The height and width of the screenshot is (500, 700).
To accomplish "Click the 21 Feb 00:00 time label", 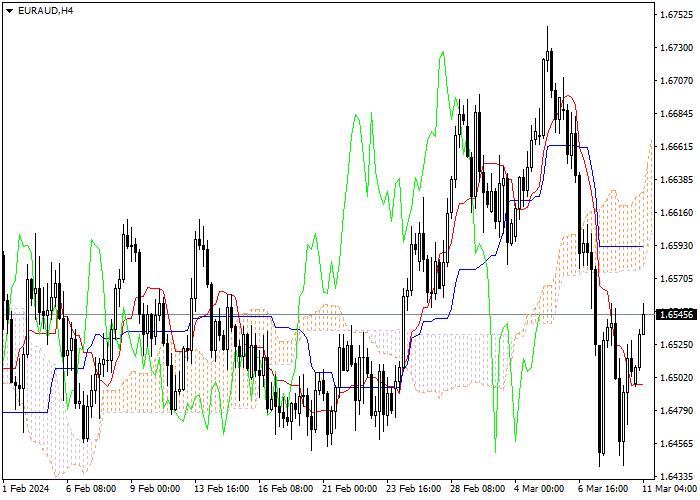I will [350, 488].
